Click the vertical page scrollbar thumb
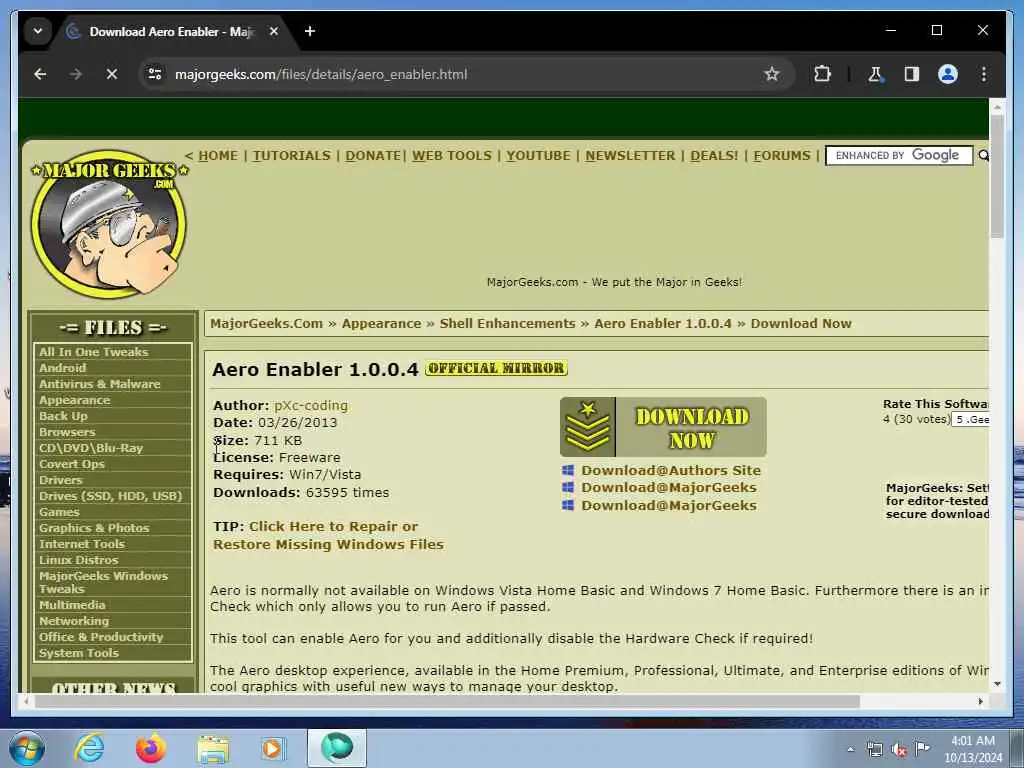The width and height of the screenshot is (1024, 768). click(997, 176)
